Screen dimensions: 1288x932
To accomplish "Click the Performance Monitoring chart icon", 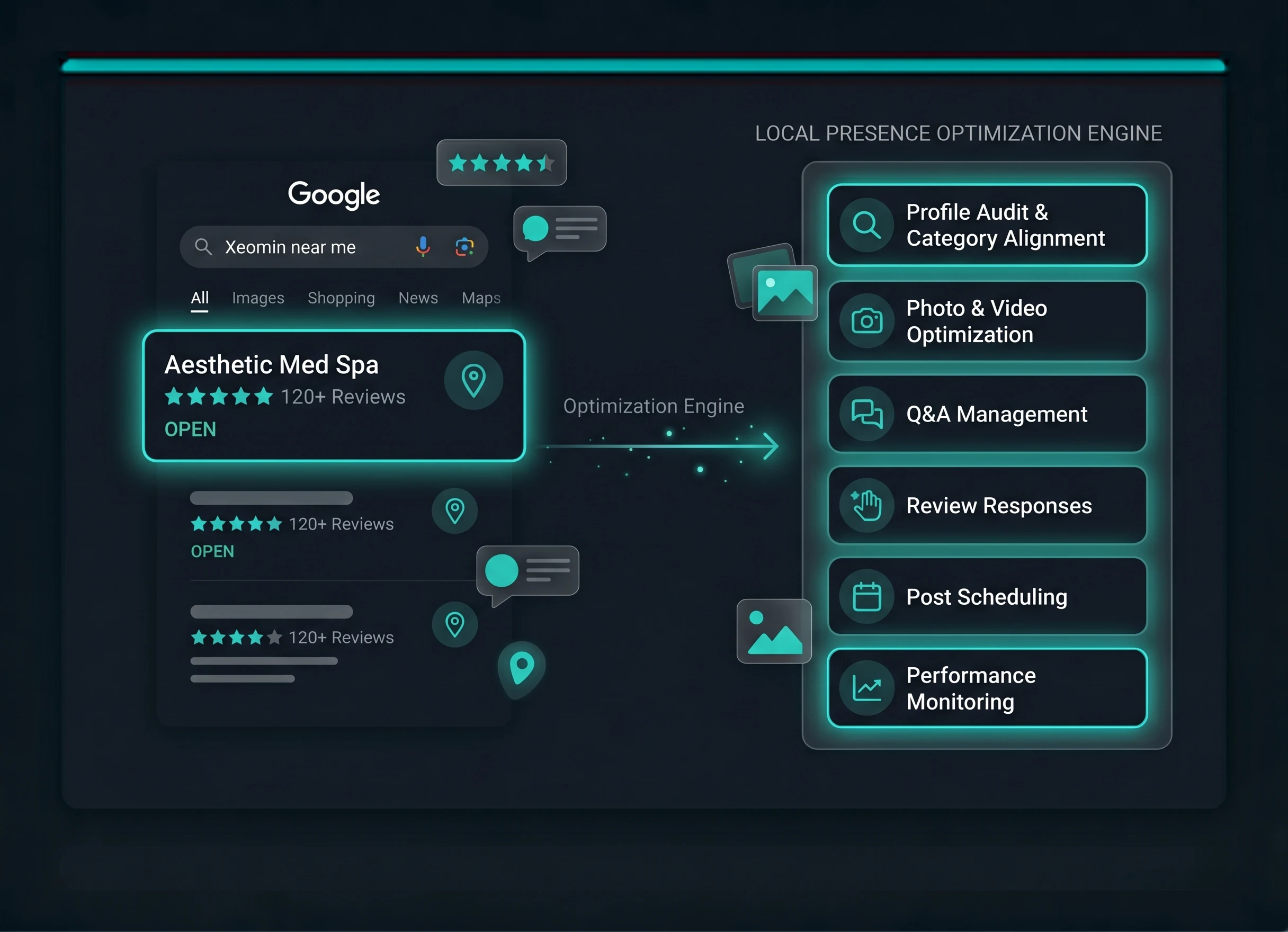I will coord(865,688).
